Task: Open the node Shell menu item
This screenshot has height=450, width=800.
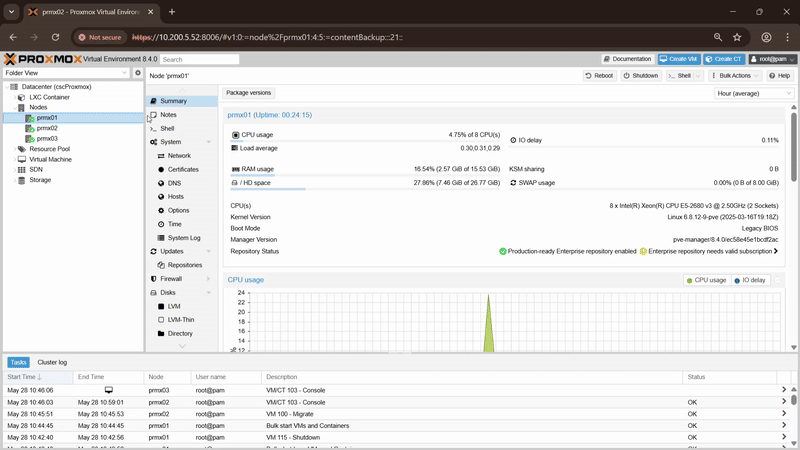Action: 182,129
